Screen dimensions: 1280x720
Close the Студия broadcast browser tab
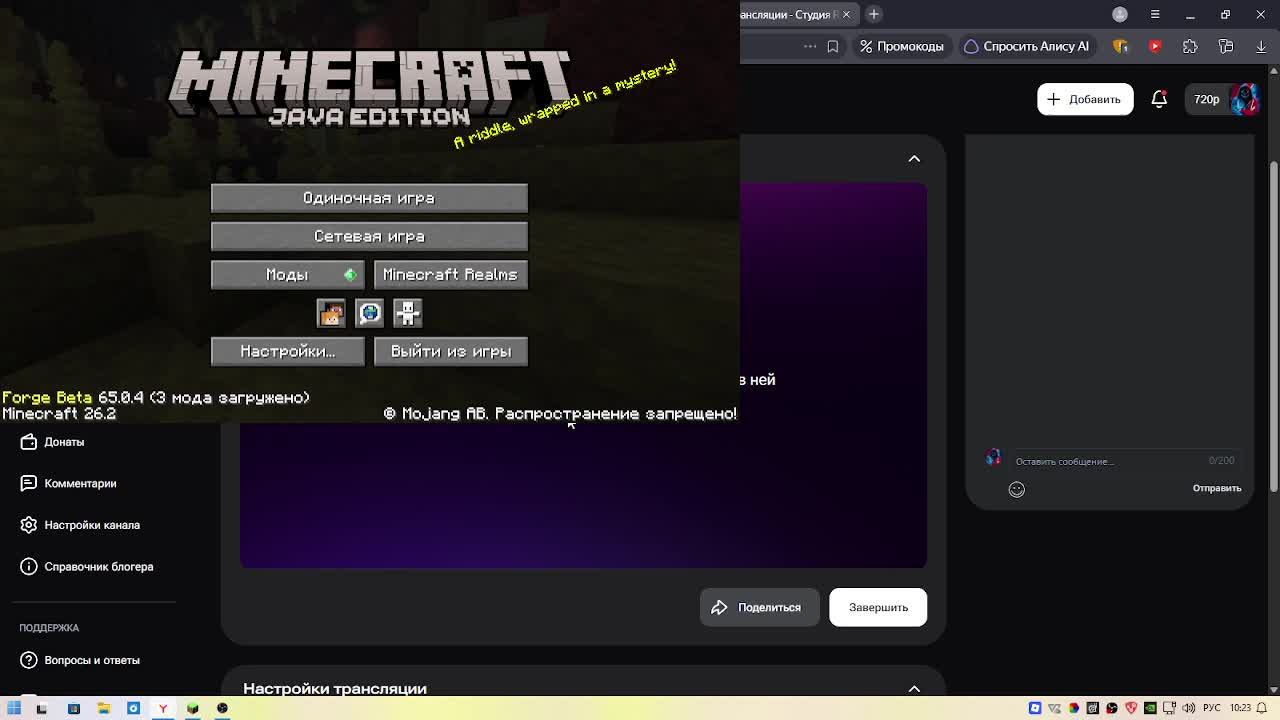click(x=846, y=15)
